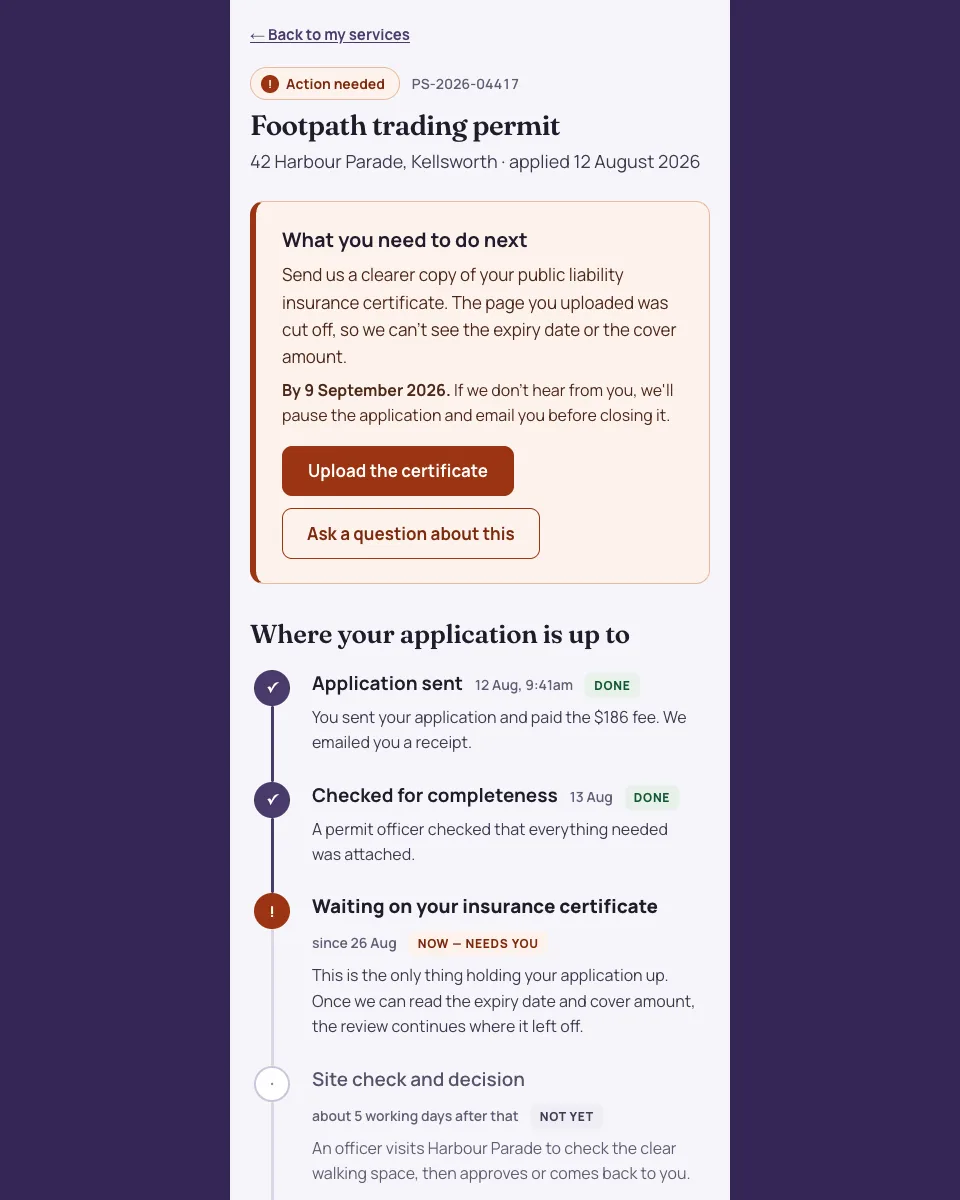Open the Checked for completeness step heading
The width and height of the screenshot is (960, 1200).
tap(435, 796)
